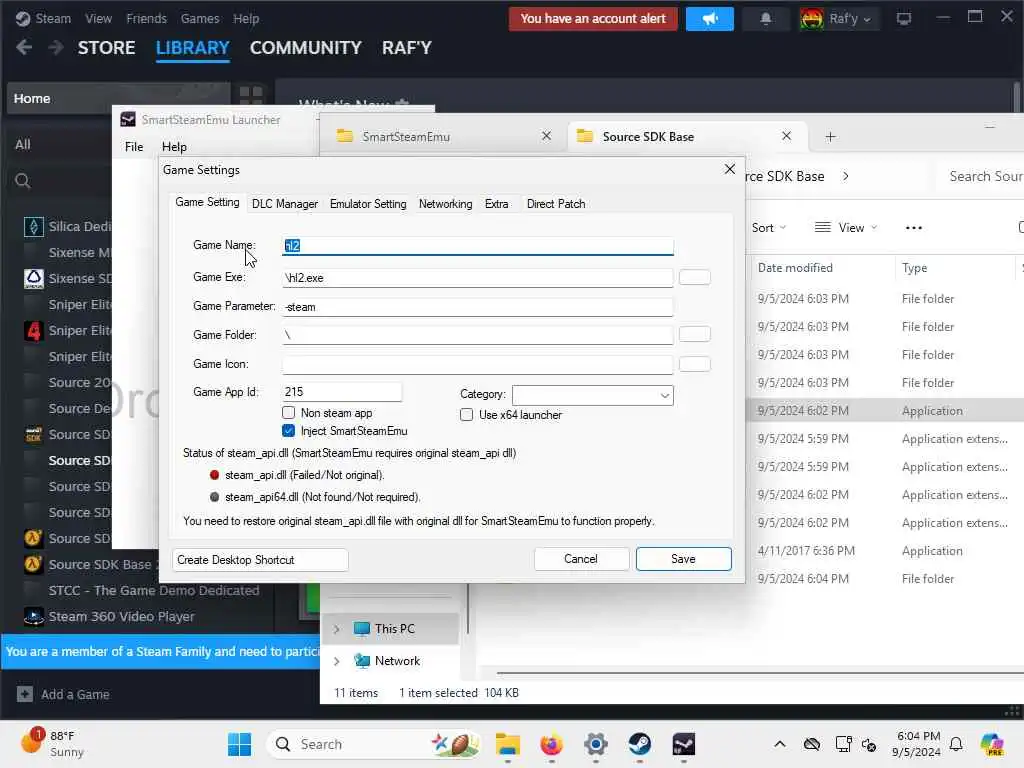Click the Steam forward arrow
The image size is (1024, 768).
click(56, 48)
